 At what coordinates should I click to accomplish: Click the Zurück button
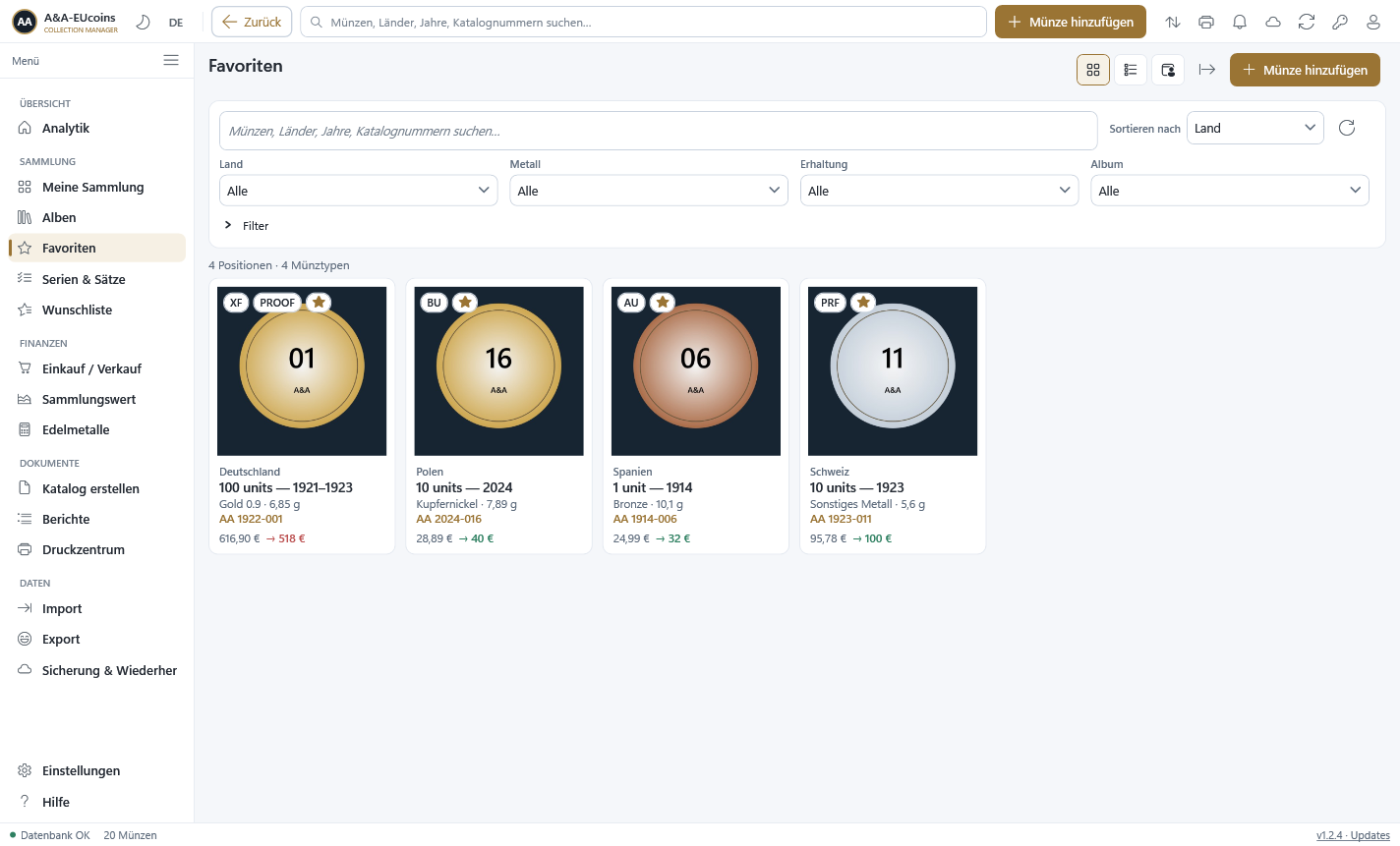tap(252, 22)
